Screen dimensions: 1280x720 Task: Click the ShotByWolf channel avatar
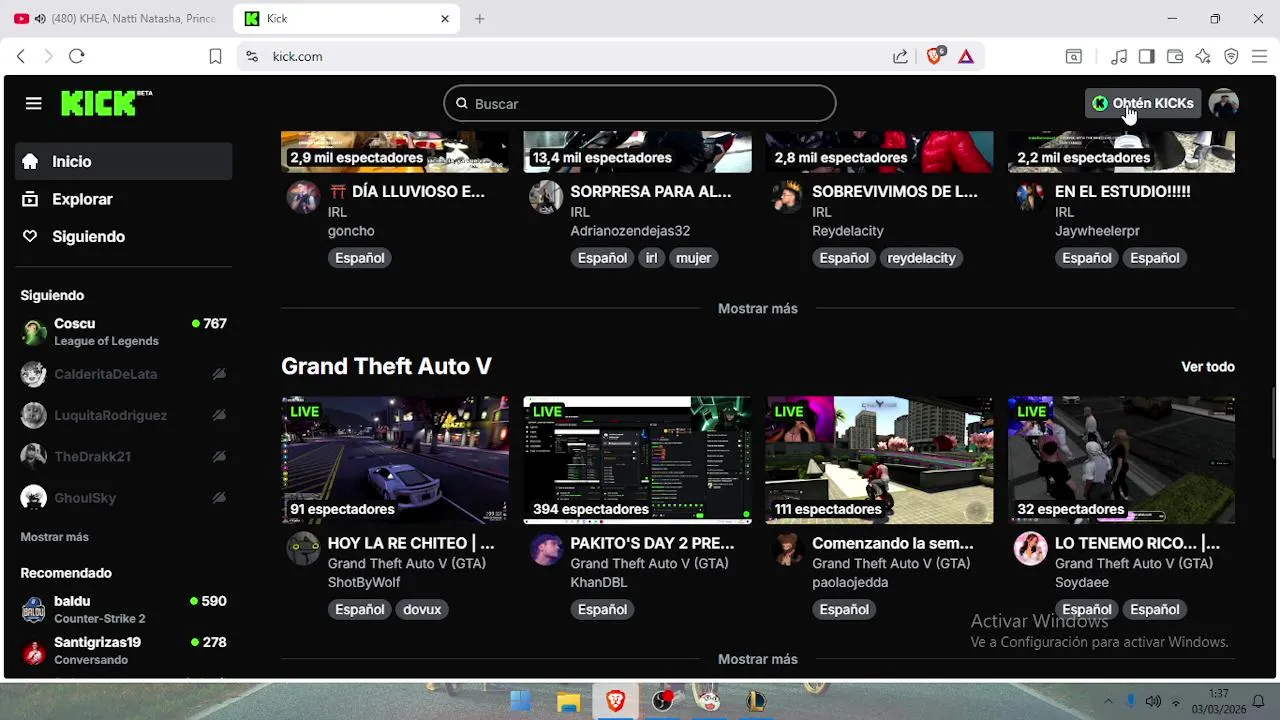click(x=303, y=549)
